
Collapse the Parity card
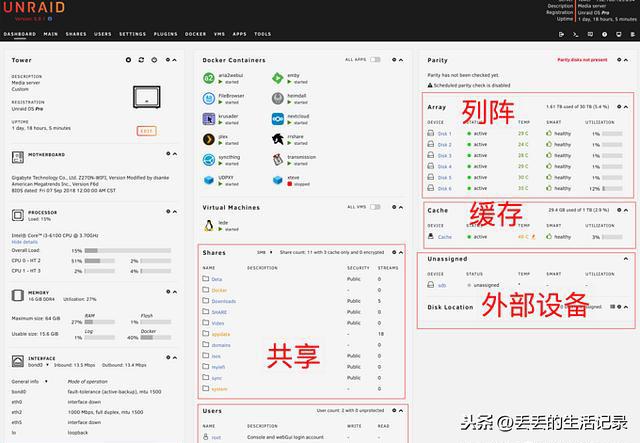(626, 60)
